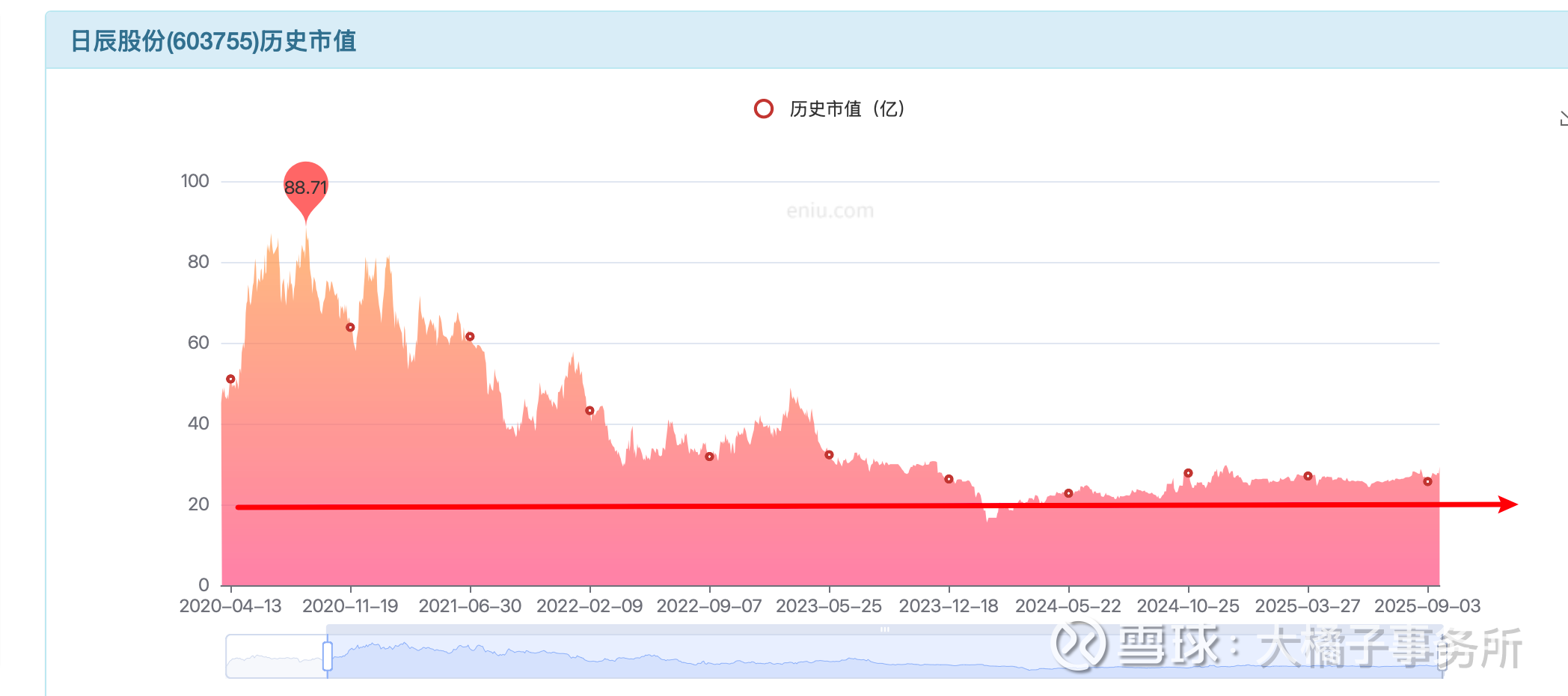Image resolution: width=1568 pixels, height=696 pixels.
Task: Click the left handle of the zoom slider
Action: pyautogui.click(x=328, y=656)
